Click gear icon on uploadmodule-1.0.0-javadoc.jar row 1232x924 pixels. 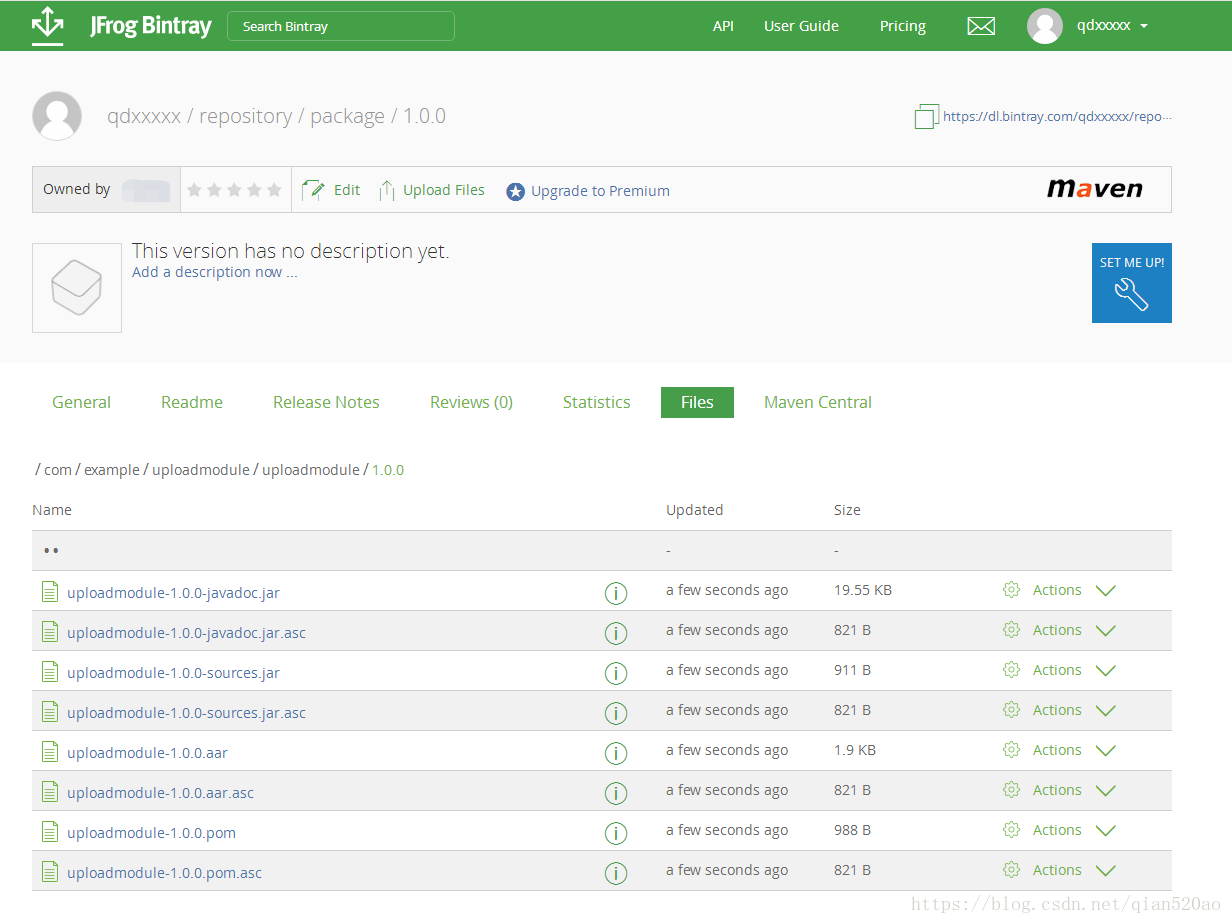pyautogui.click(x=1011, y=590)
